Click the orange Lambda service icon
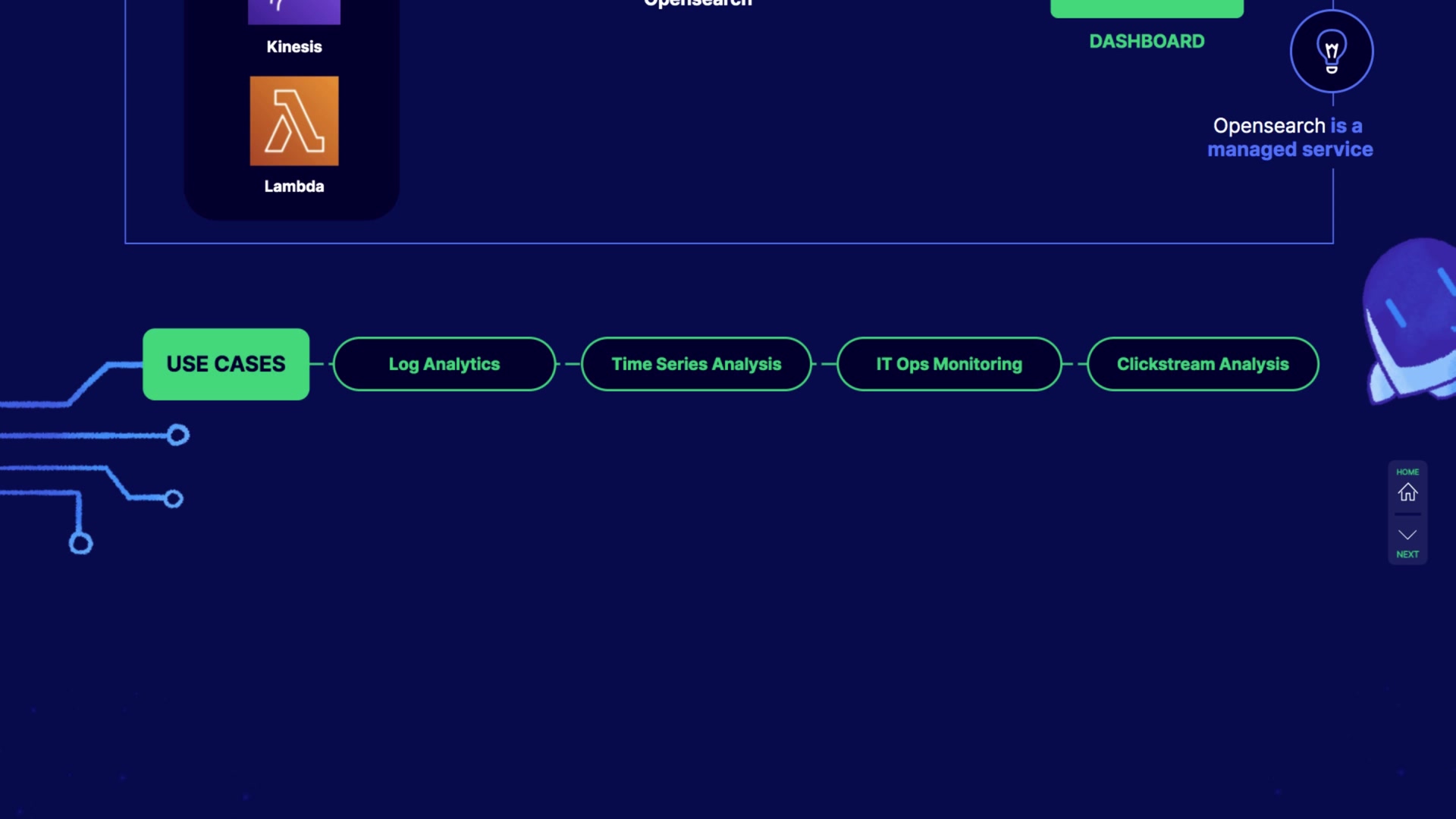 coord(294,121)
